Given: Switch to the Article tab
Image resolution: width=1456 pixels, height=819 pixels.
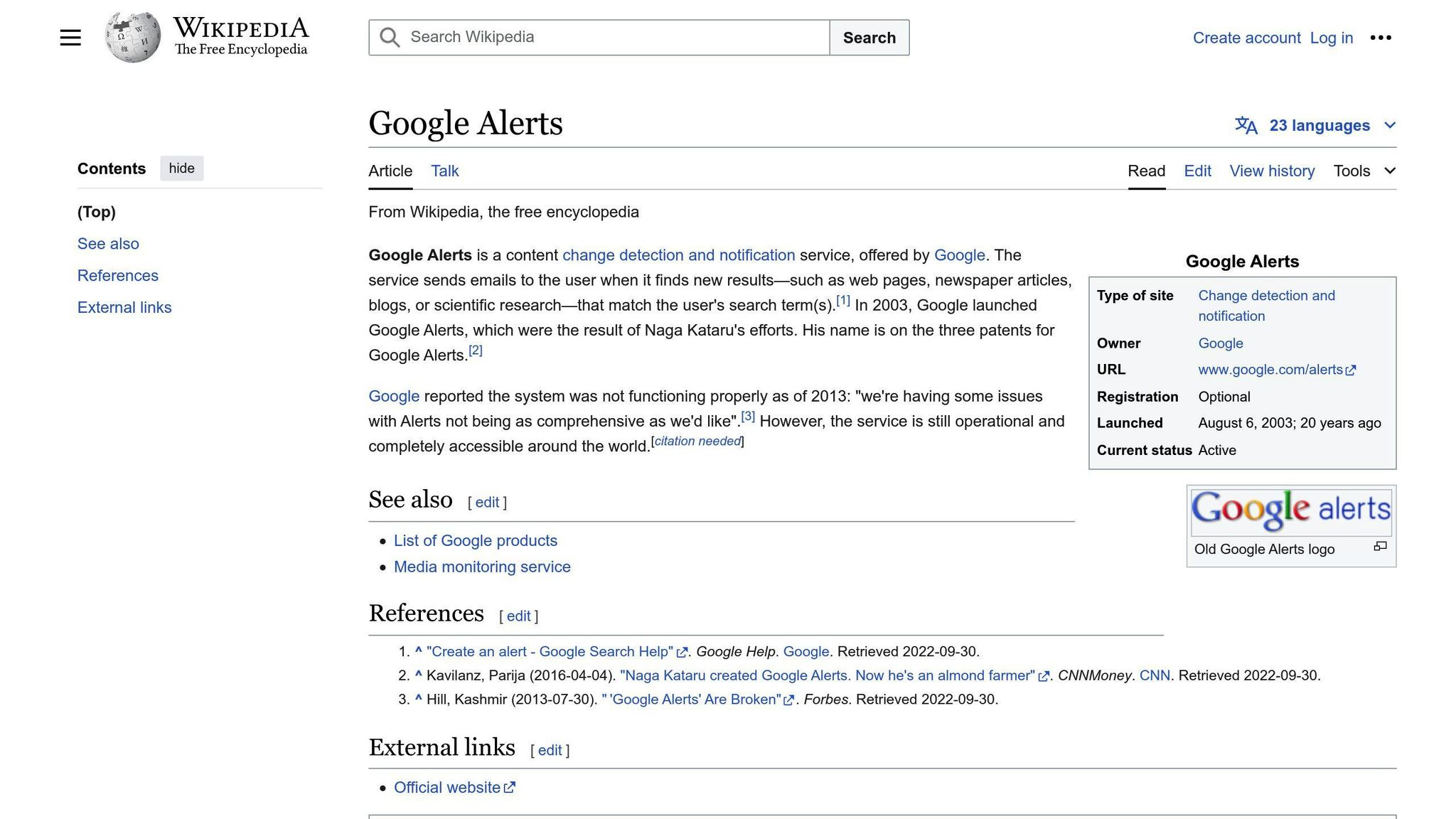Looking at the screenshot, I should (x=390, y=171).
